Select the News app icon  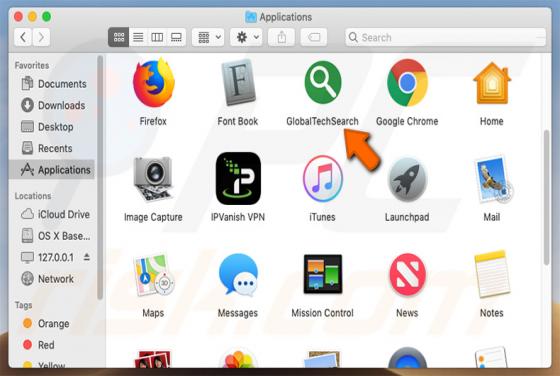(407, 275)
